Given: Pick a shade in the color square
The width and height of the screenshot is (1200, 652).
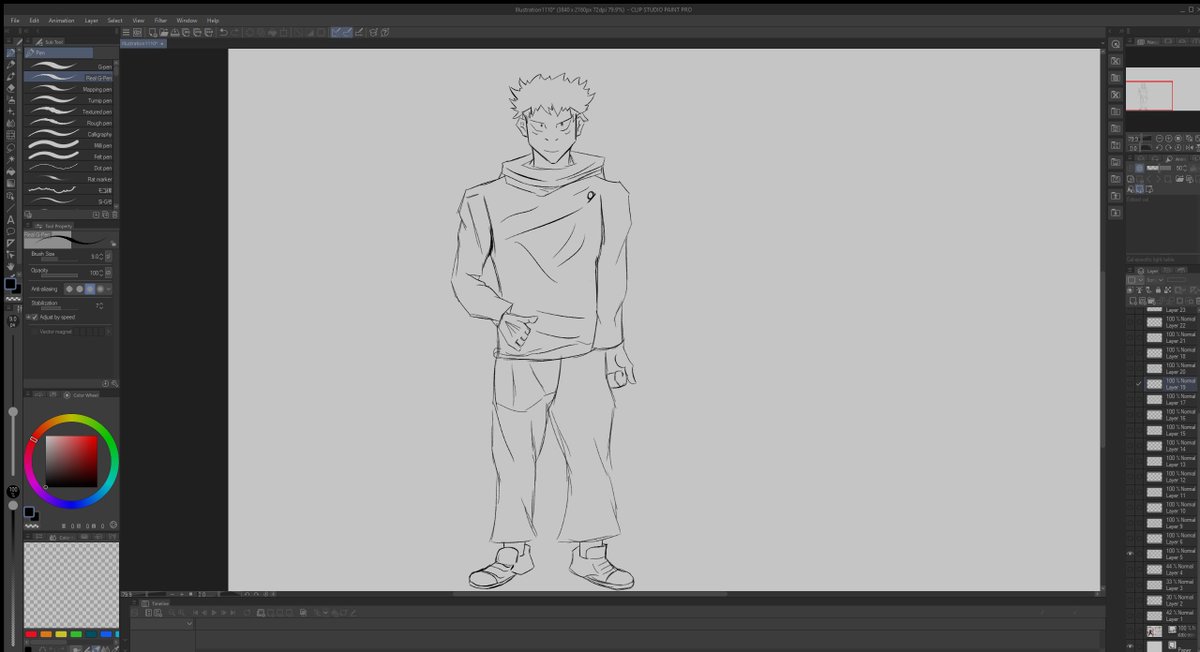Looking at the screenshot, I should (72, 461).
